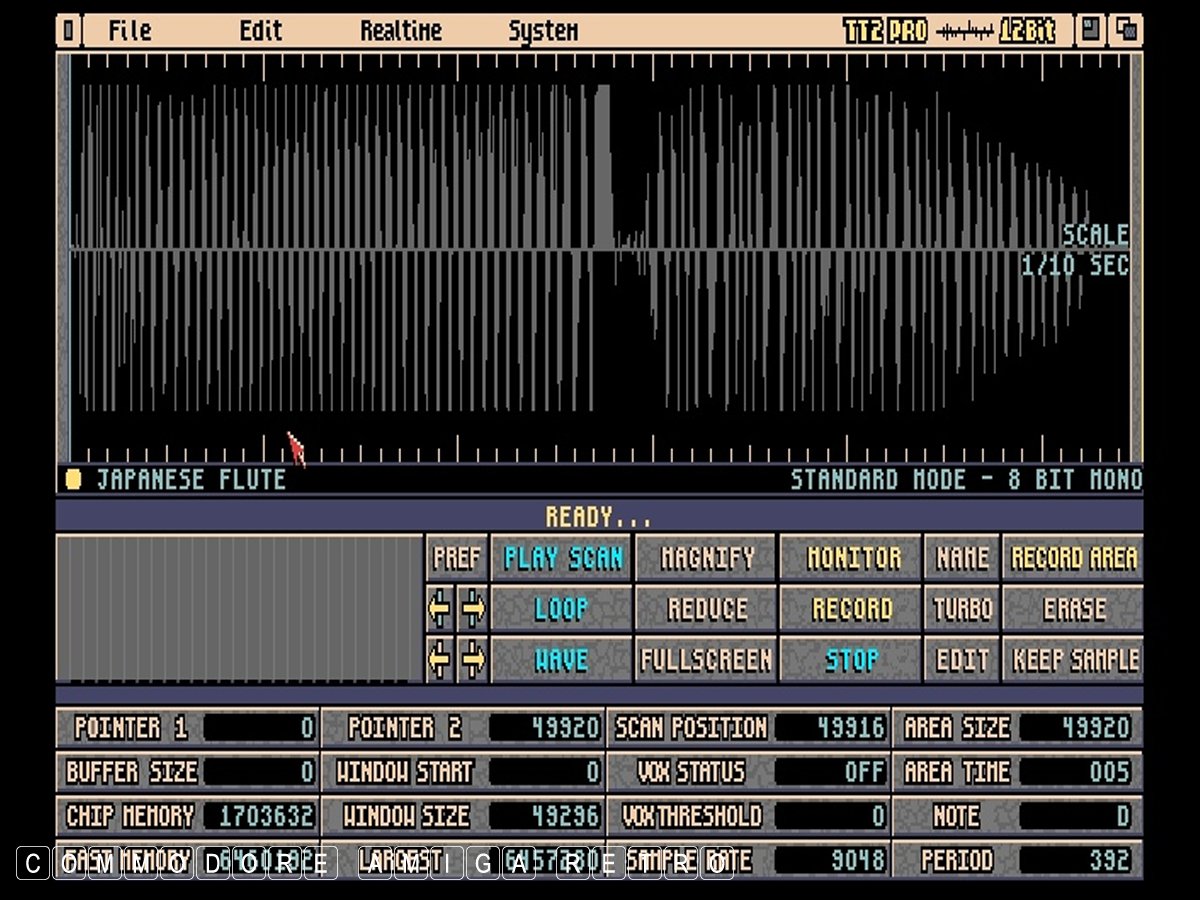Click the yellow dot beside JAPANESE FLUTE
This screenshot has height=900, width=1200.
click(x=73, y=480)
